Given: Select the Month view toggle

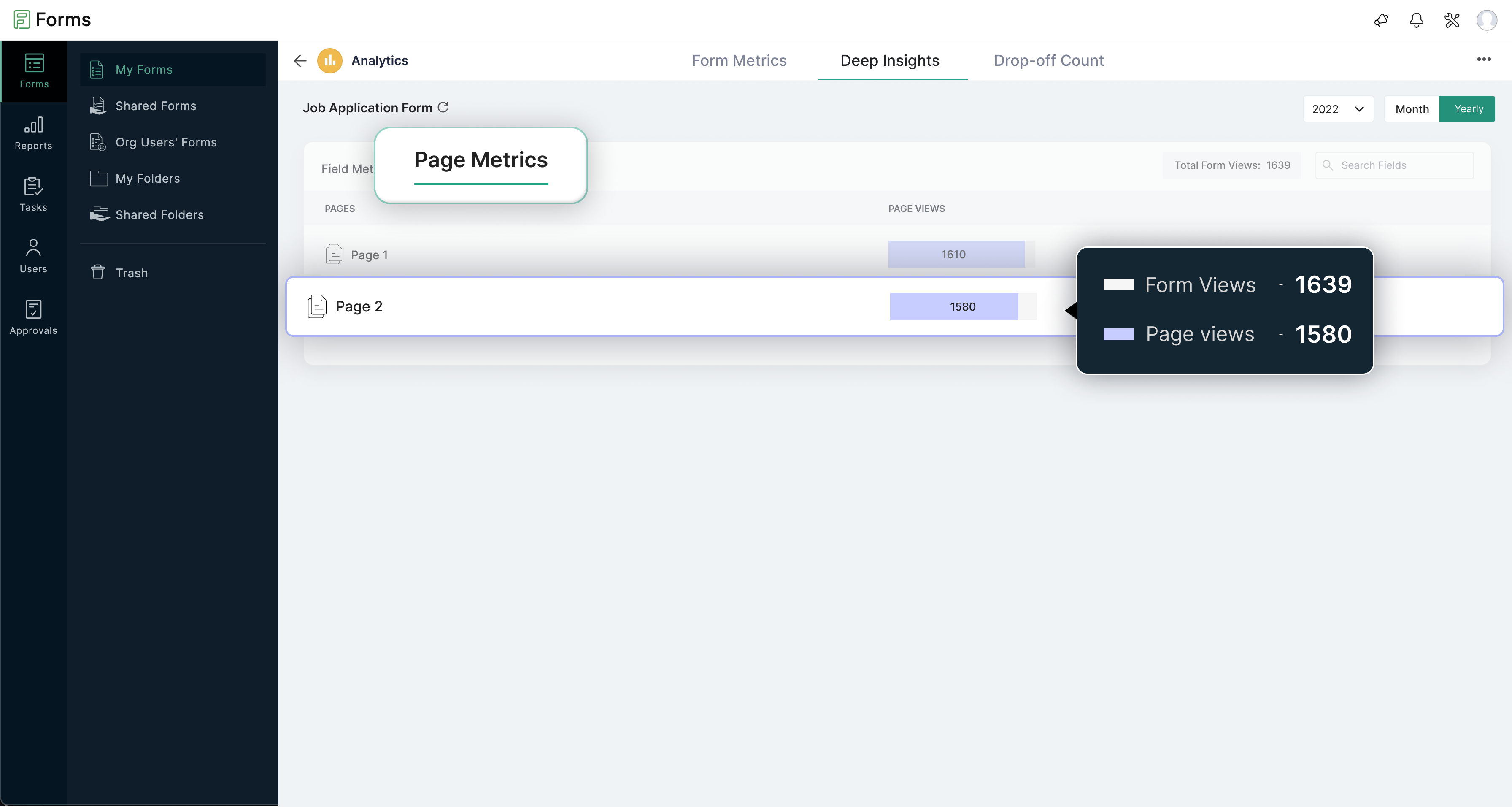Looking at the screenshot, I should 1412,109.
